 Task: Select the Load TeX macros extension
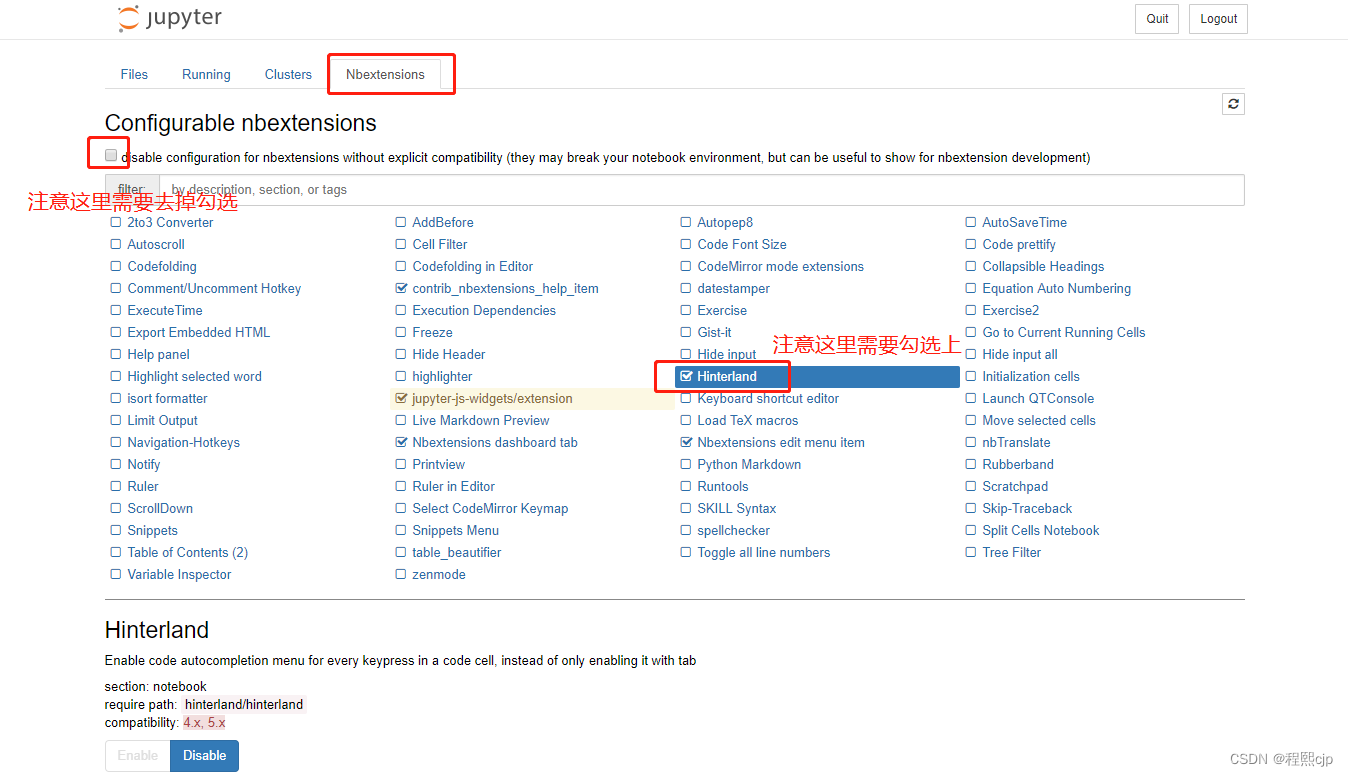tap(747, 420)
